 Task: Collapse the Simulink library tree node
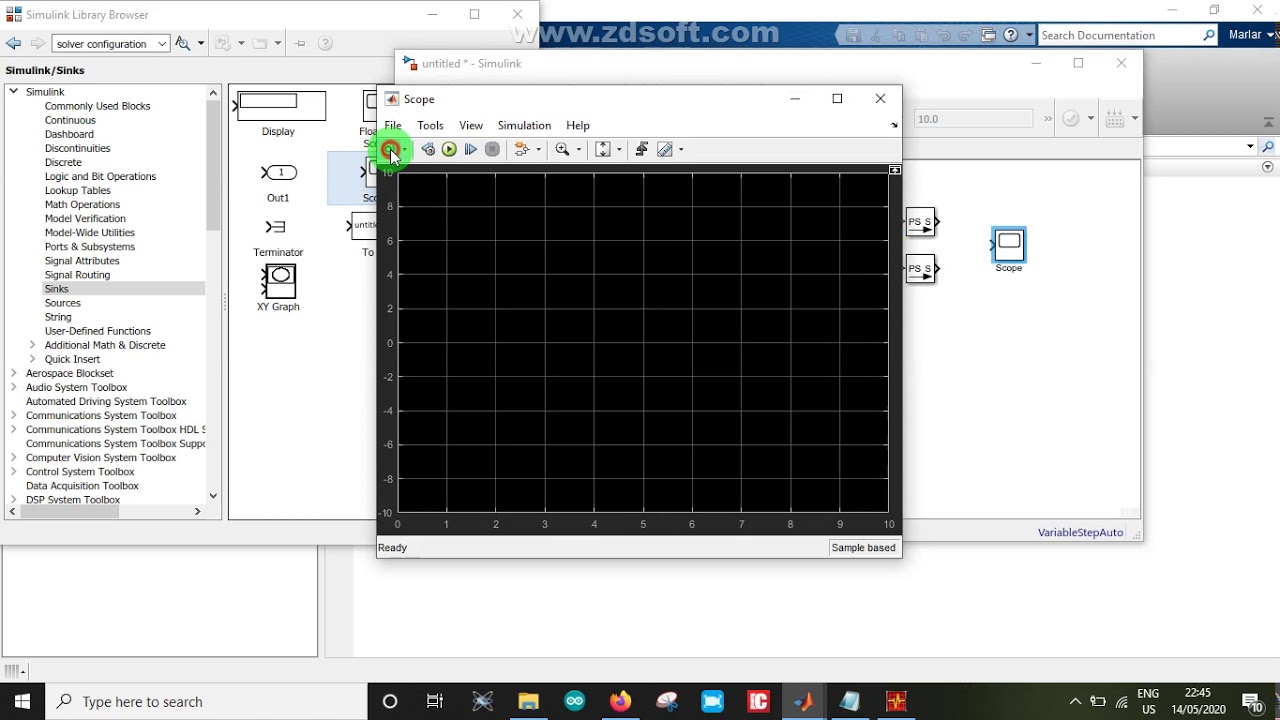tap(14, 91)
